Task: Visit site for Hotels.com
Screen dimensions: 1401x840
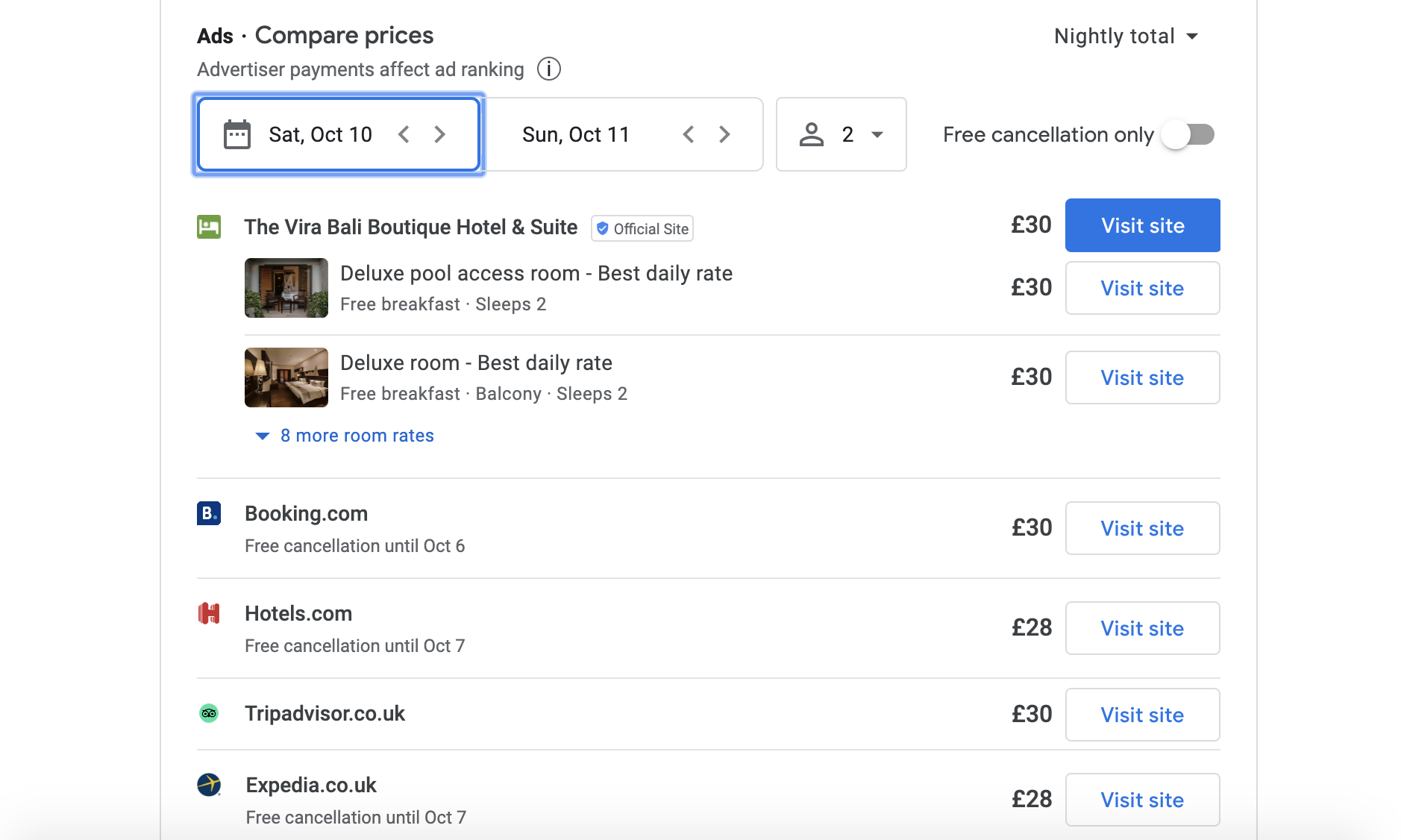Action: click(x=1143, y=628)
